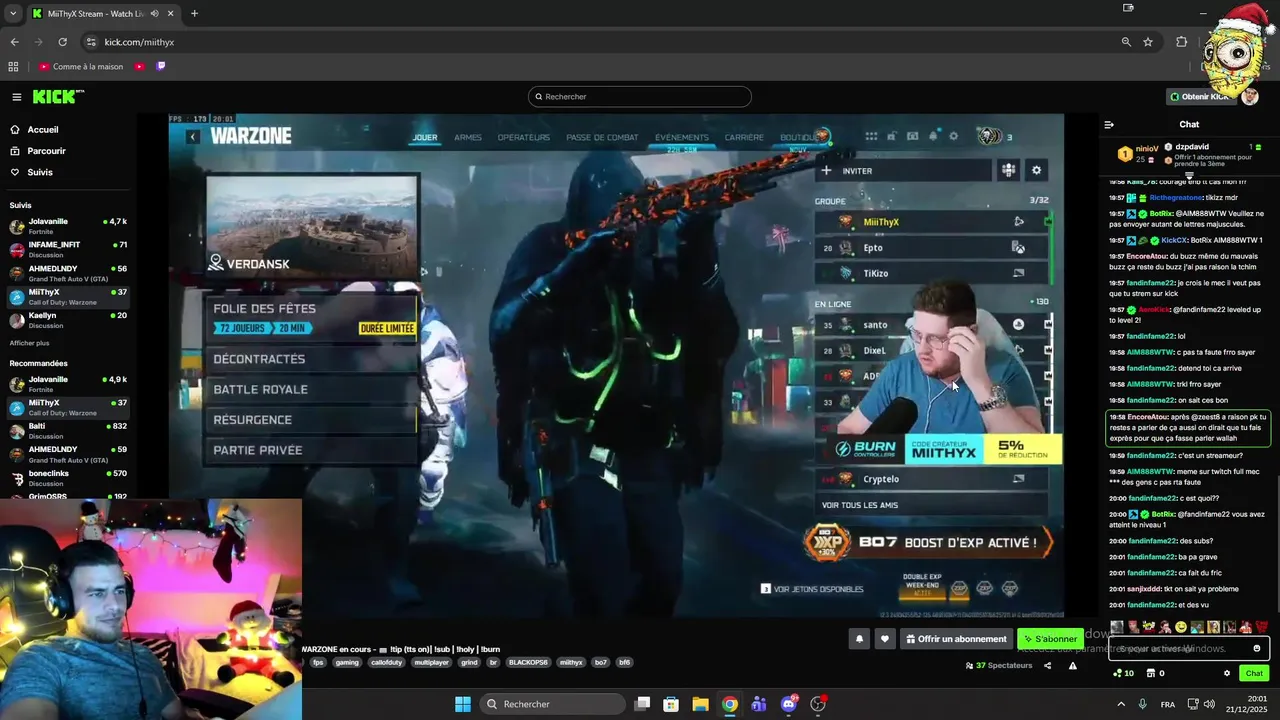1280x720 pixels.
Task: Click the BLACKOPS6 stream tag
Action: (x=528, y=662)
